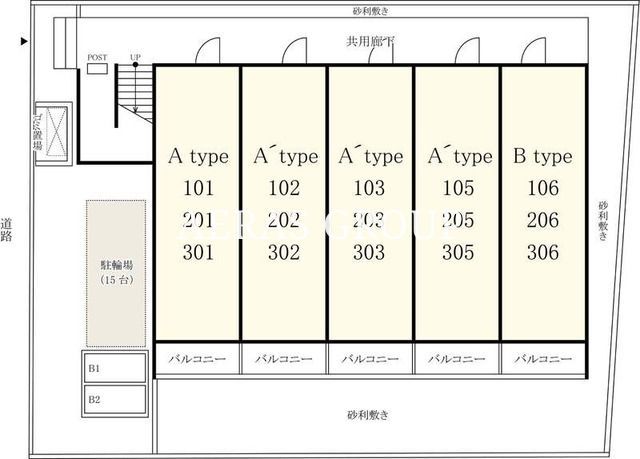Click the door arc above unit 101

click(208, 51)
